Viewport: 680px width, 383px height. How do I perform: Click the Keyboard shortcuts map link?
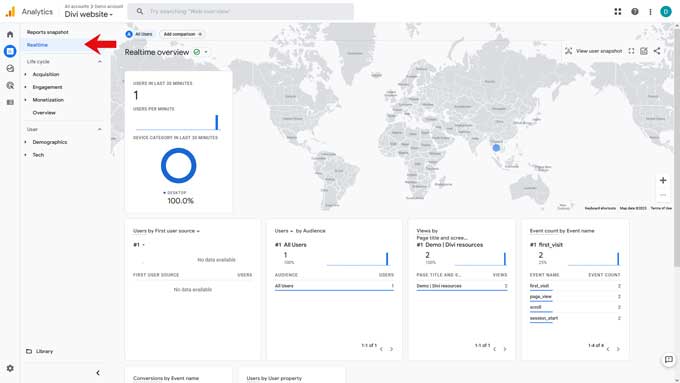[x=600, y=208]
